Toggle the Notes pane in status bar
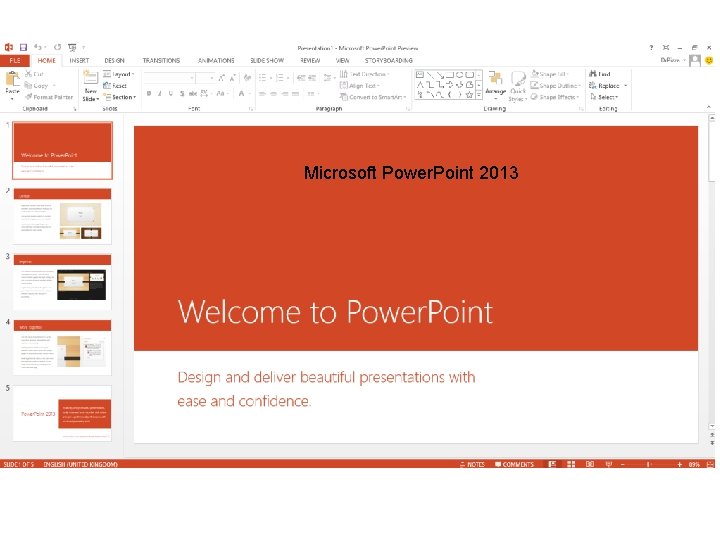The width and height of the screenshot is (720, 540). [x=472, y=464]
